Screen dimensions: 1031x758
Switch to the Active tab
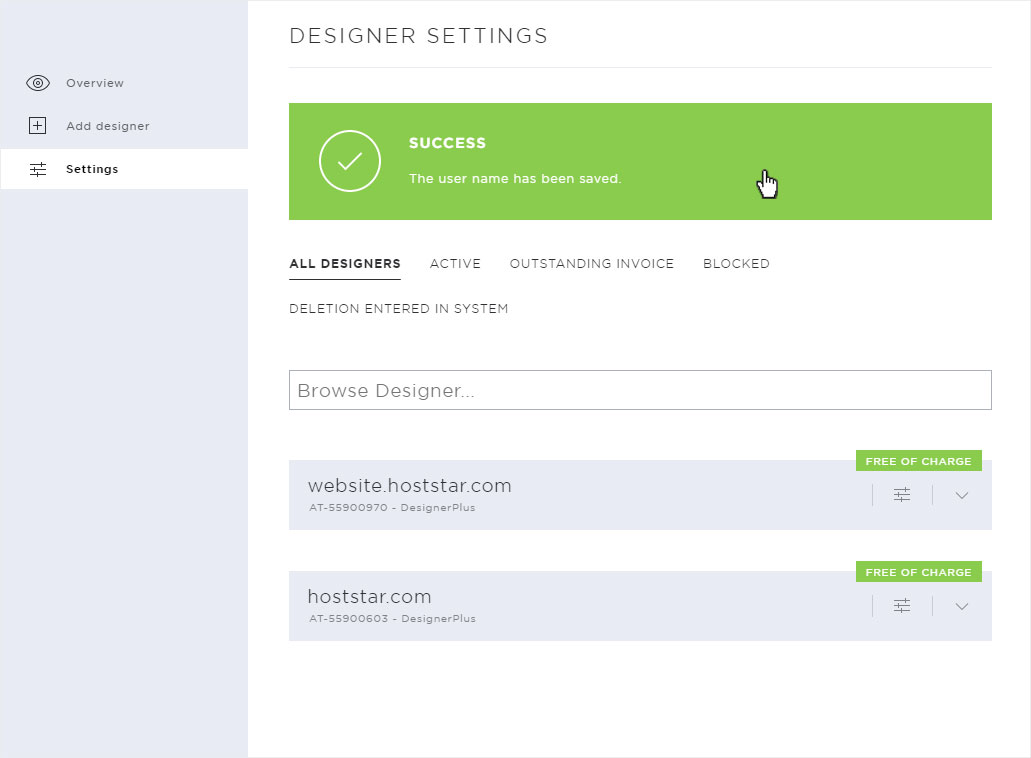(x=455, y=264)
